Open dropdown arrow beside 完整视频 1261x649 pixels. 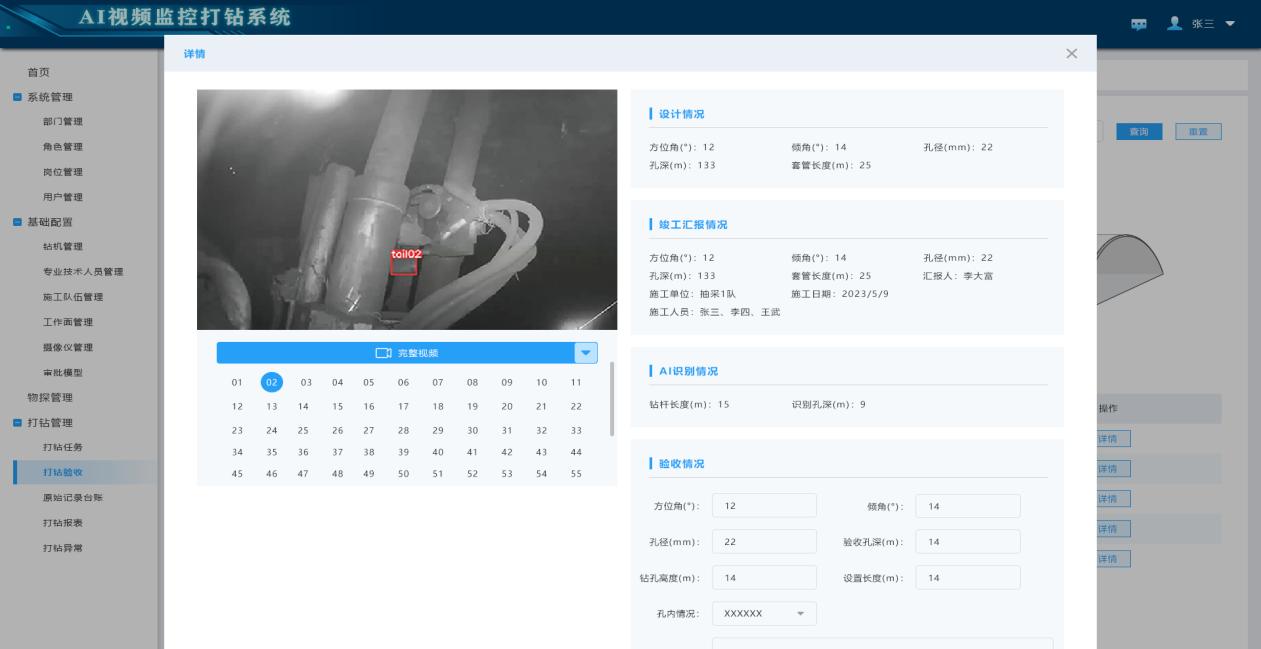tap(586, 353)
